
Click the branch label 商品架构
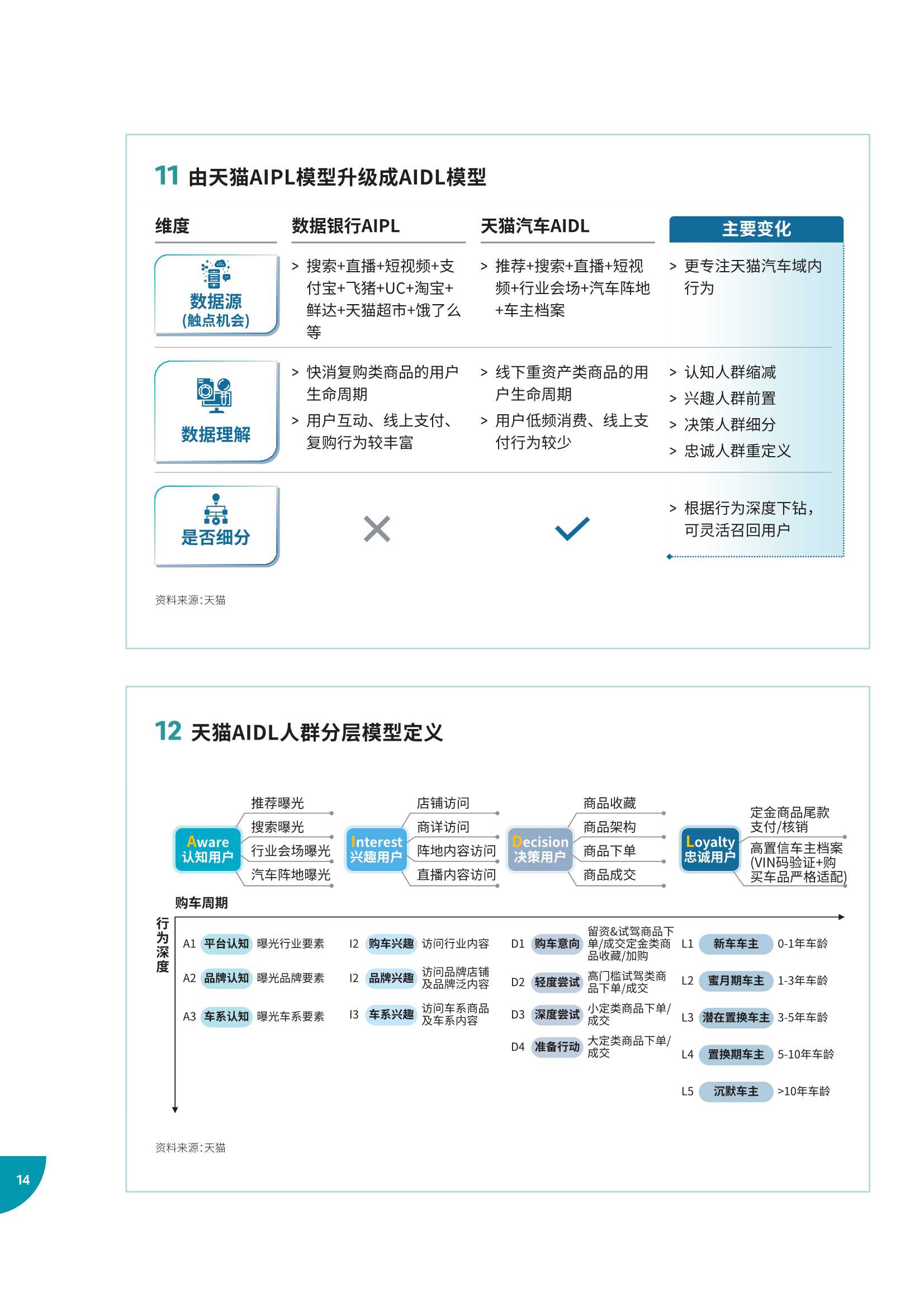[x=609, y=827]
